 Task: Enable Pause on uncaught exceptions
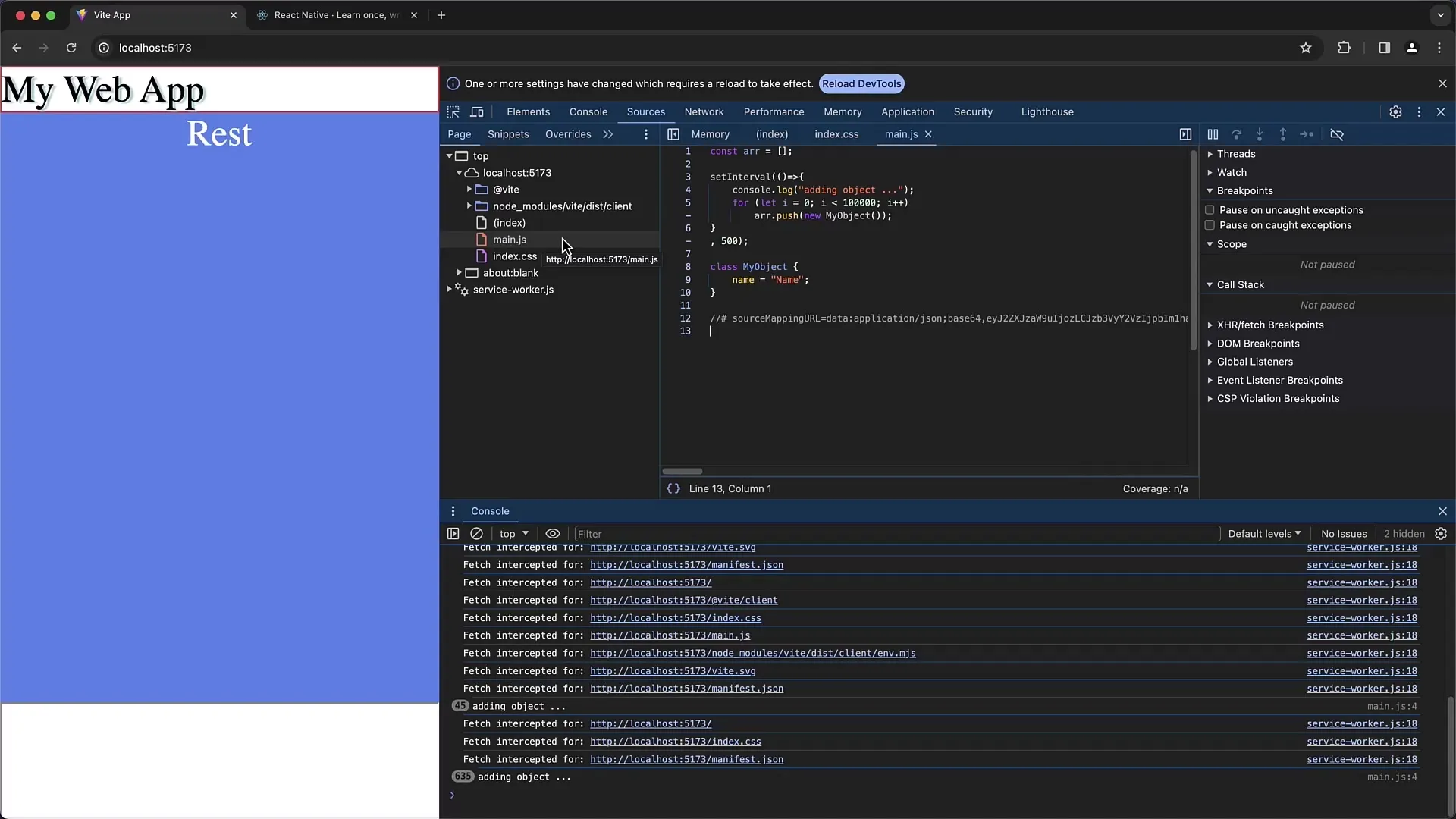[x=1210, y=210]
